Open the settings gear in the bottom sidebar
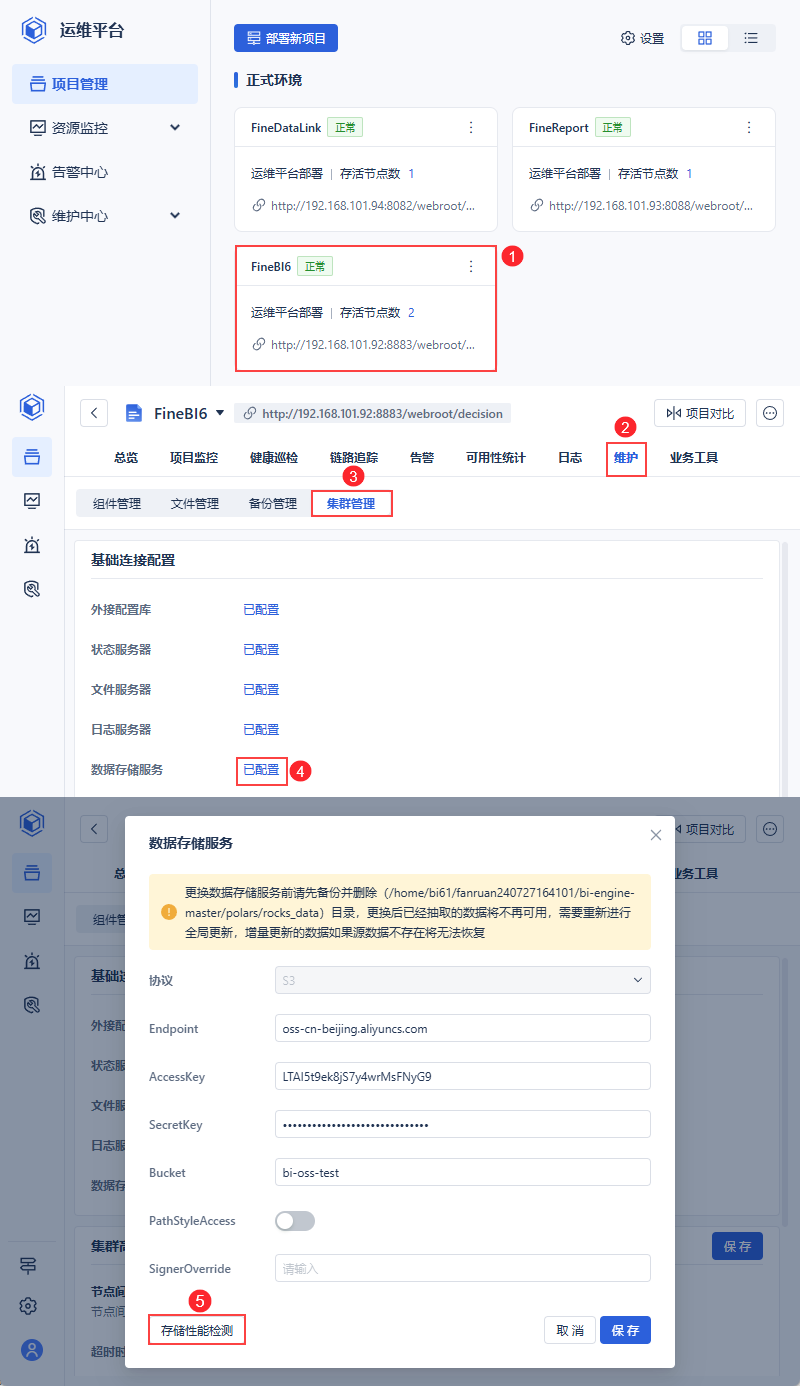Viewport: 800px width, 1386px height. [x=29, y=1306]
